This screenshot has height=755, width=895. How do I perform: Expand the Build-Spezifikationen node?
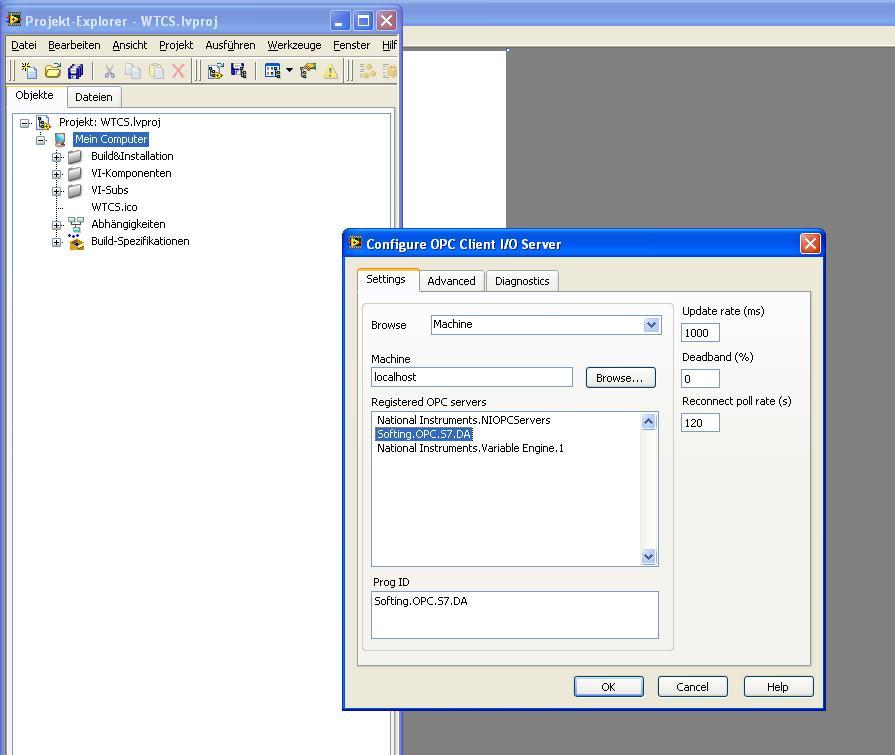click(57, 242)
